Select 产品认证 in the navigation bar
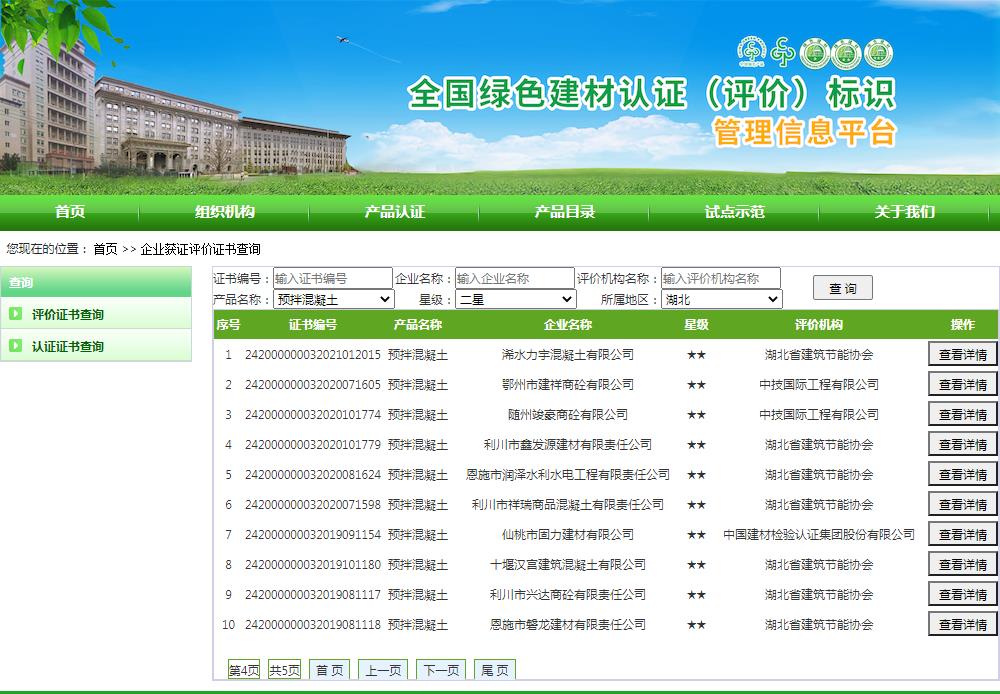Image resolution: width=1000 pixels, height=694 pixels. coord(395,212)
